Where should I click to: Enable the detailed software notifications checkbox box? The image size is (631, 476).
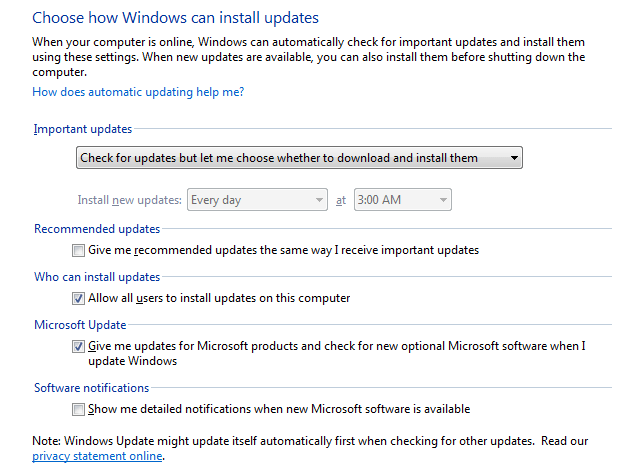[x=79, y=409]
